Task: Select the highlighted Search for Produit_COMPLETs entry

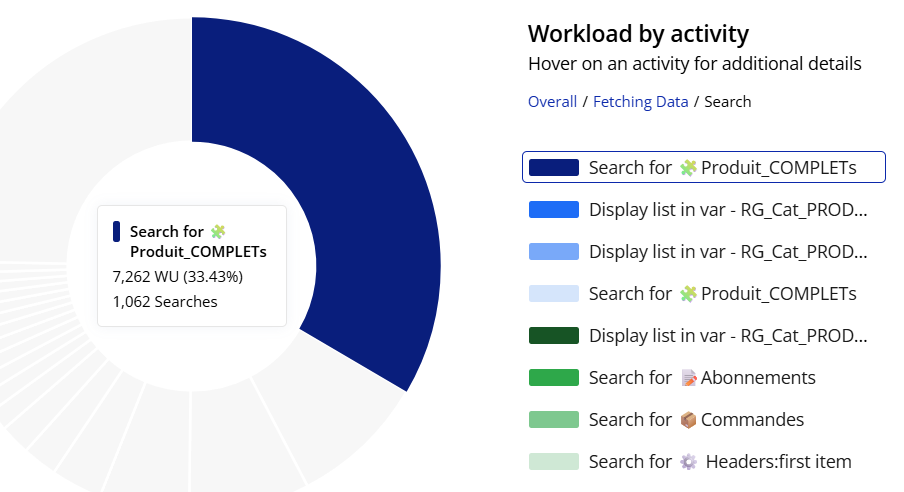Action: (703, 167)
